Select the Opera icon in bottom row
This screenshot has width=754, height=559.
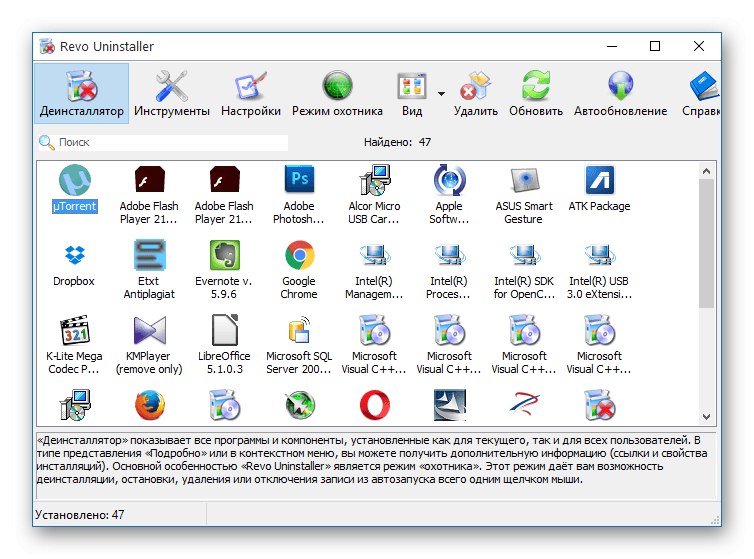(374, 405)
